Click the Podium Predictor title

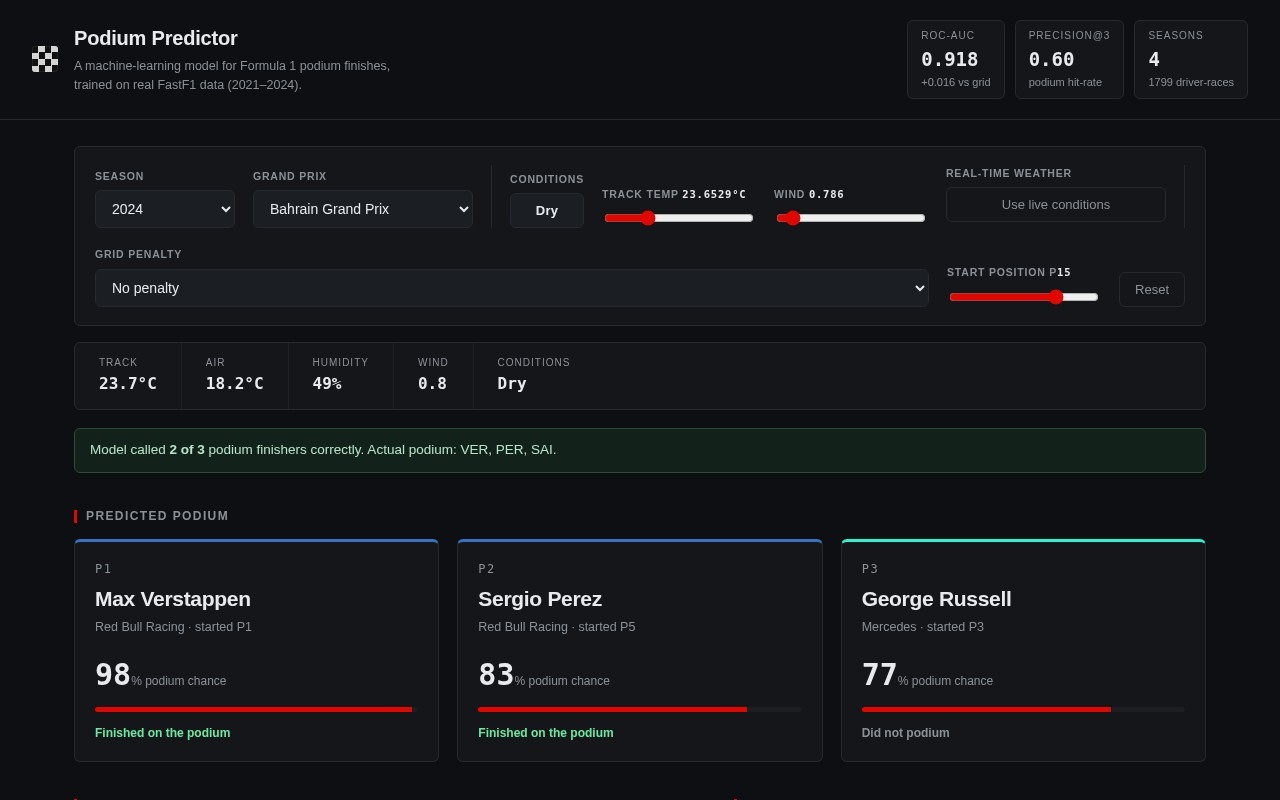156,38
